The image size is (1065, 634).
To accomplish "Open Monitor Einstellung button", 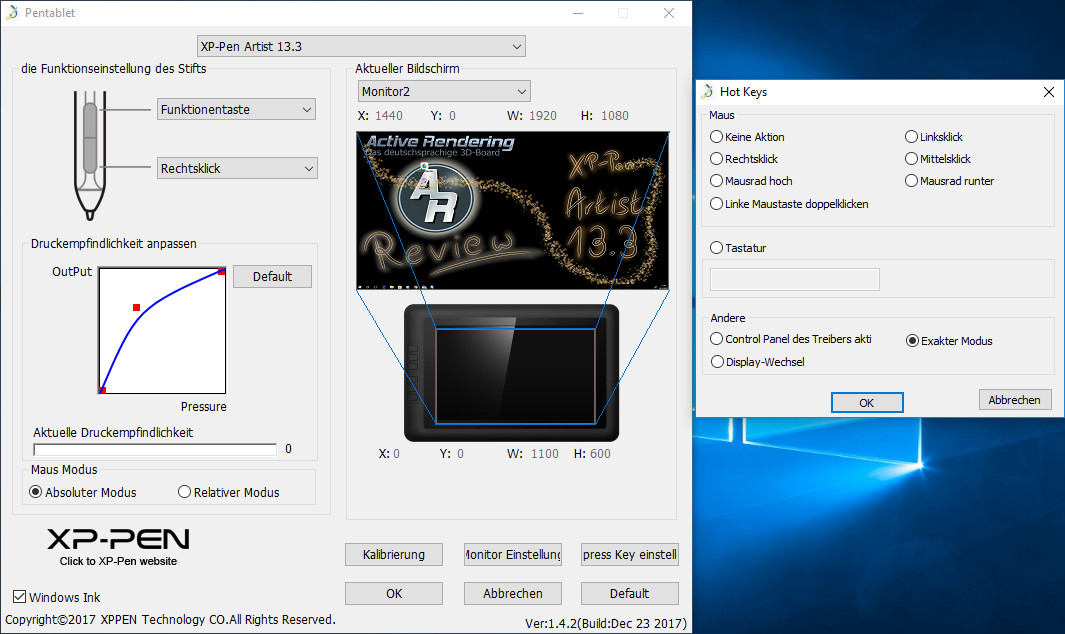I will point(513,554).
